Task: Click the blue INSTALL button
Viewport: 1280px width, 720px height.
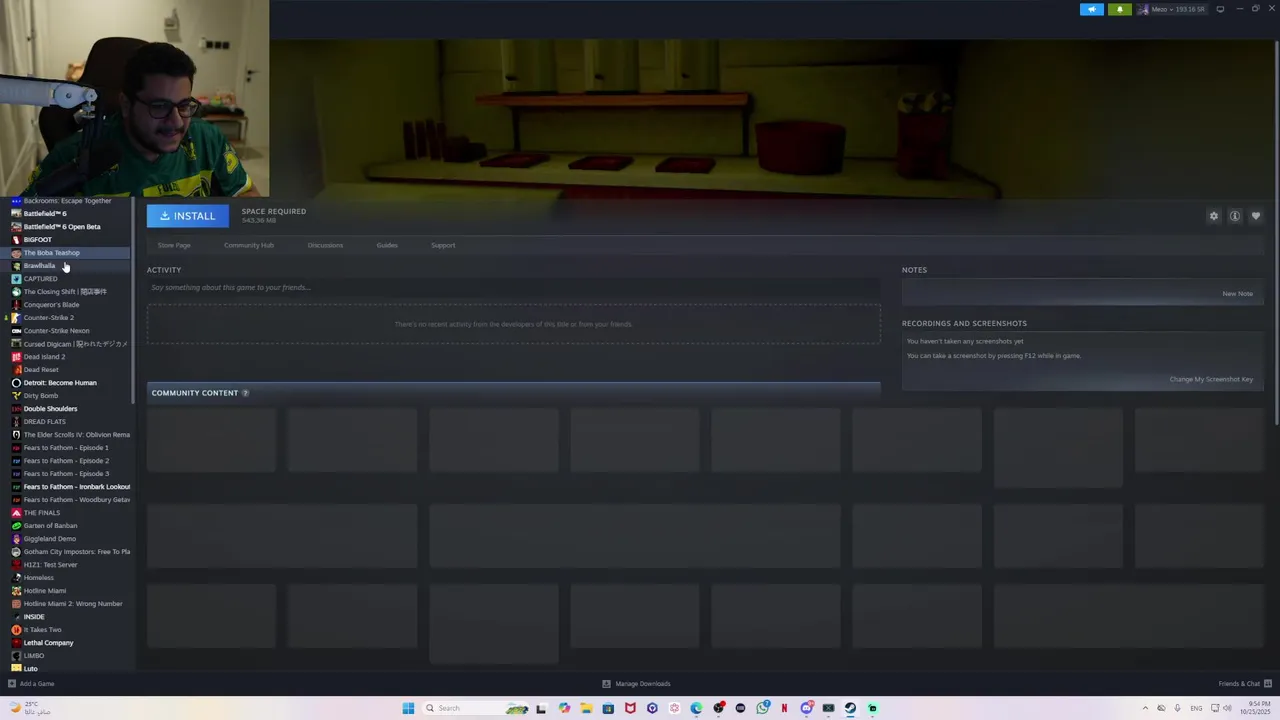Action: click(187, 216)
